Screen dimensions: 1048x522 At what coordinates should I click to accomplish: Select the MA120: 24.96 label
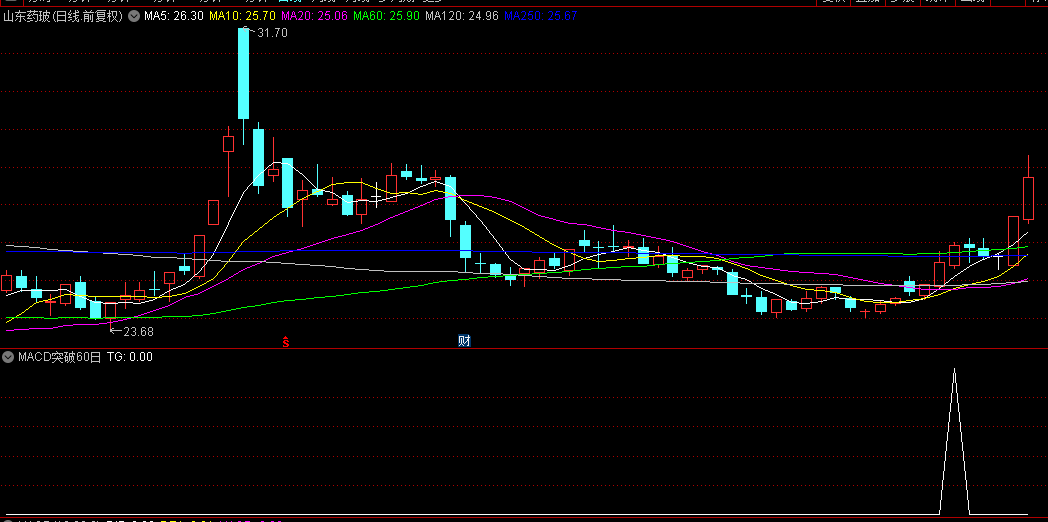point(462,16)
